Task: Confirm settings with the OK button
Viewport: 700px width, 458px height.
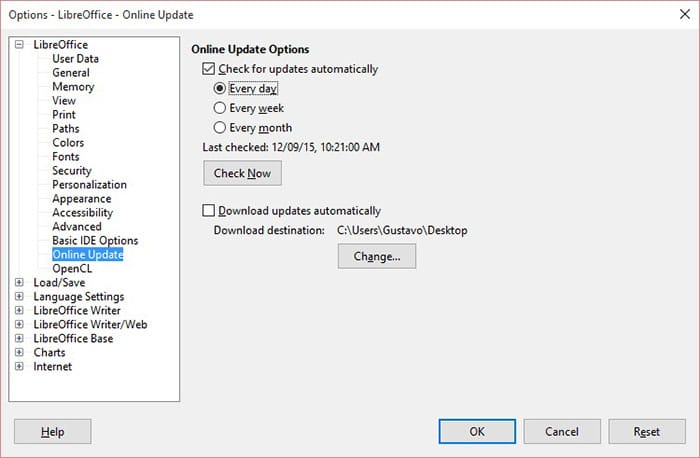Action: pyautogui.click(x=477, y=431)
